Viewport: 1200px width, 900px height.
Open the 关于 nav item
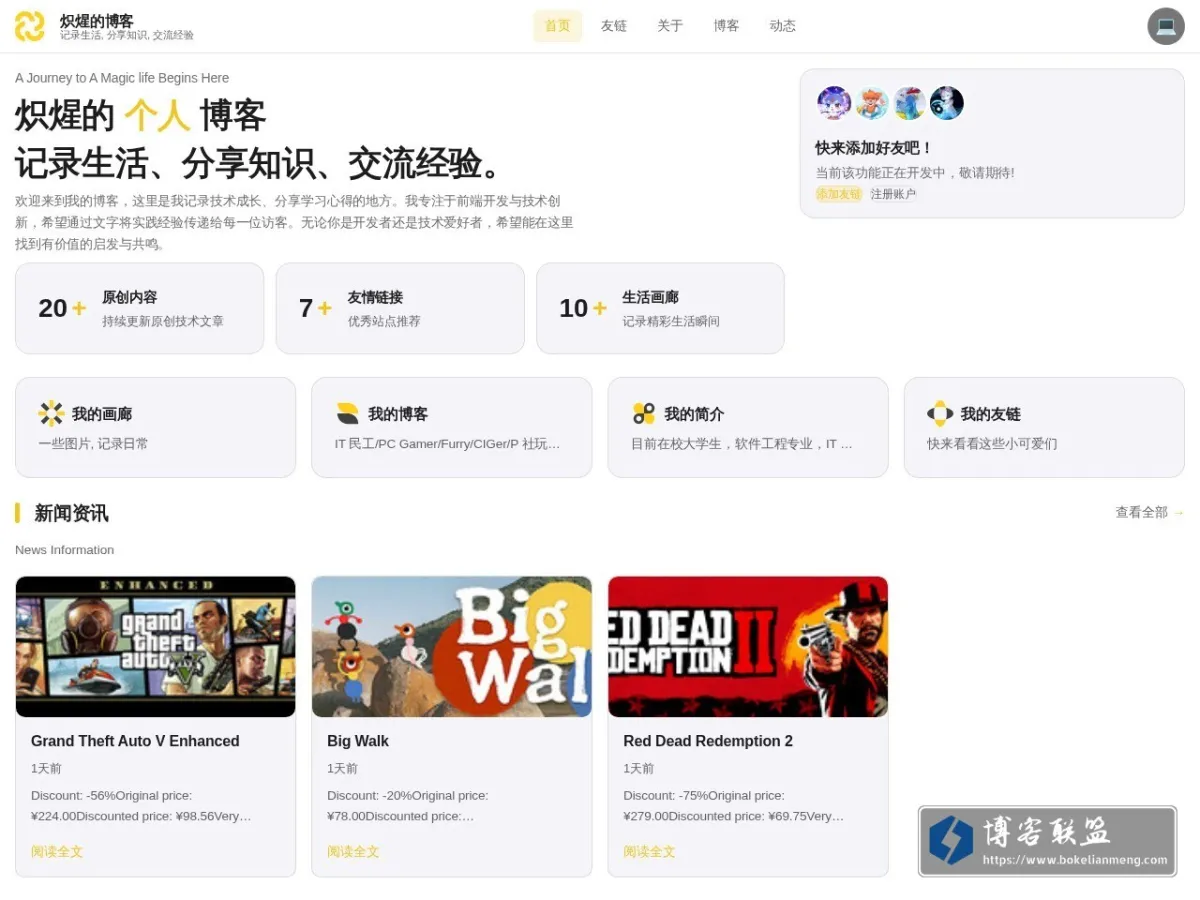coord(670,26)
